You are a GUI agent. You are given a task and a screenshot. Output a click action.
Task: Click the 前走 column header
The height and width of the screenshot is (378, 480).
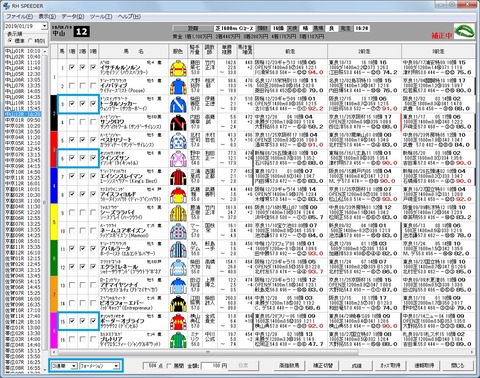(290, 51)
